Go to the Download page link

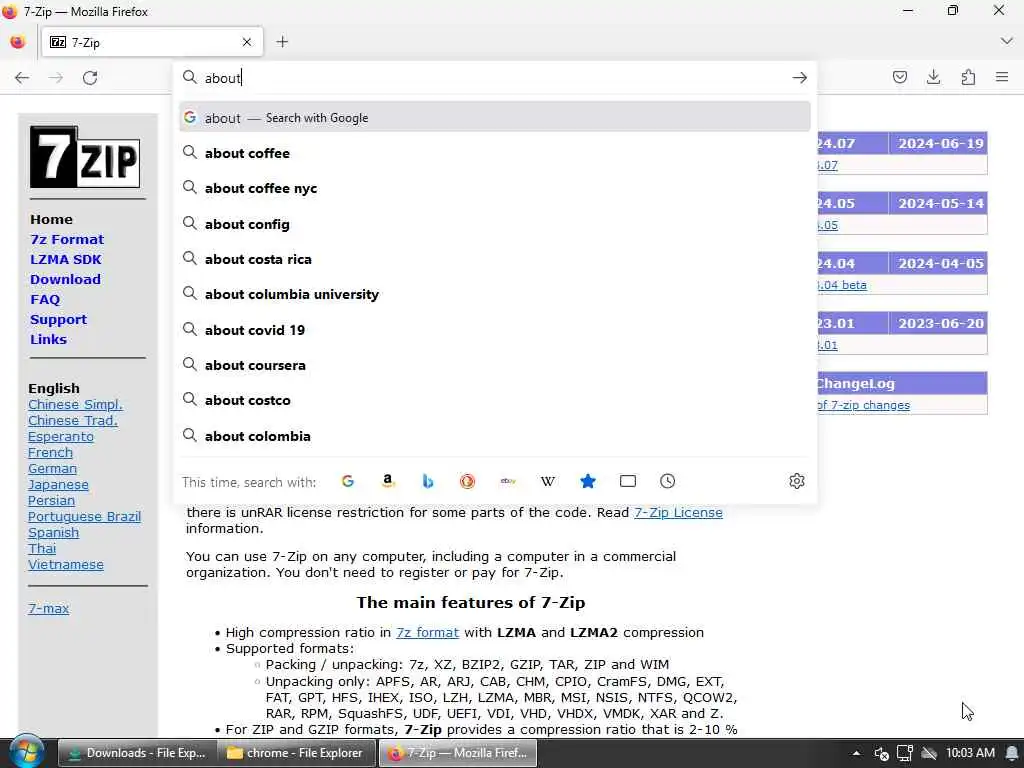65,280
